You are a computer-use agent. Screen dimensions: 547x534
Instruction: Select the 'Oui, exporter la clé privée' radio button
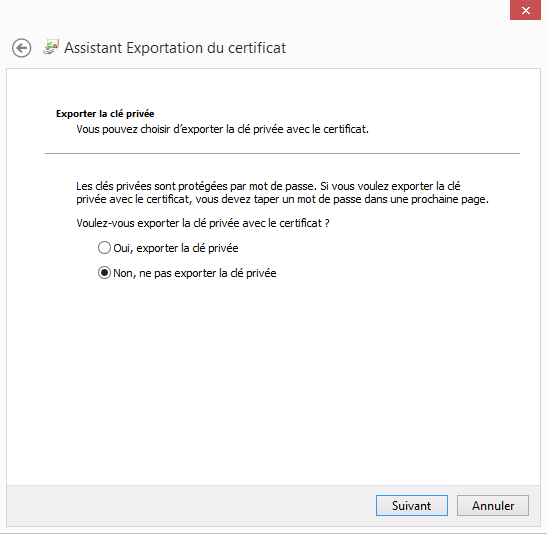pyautogui.click(x=104, y=248)
